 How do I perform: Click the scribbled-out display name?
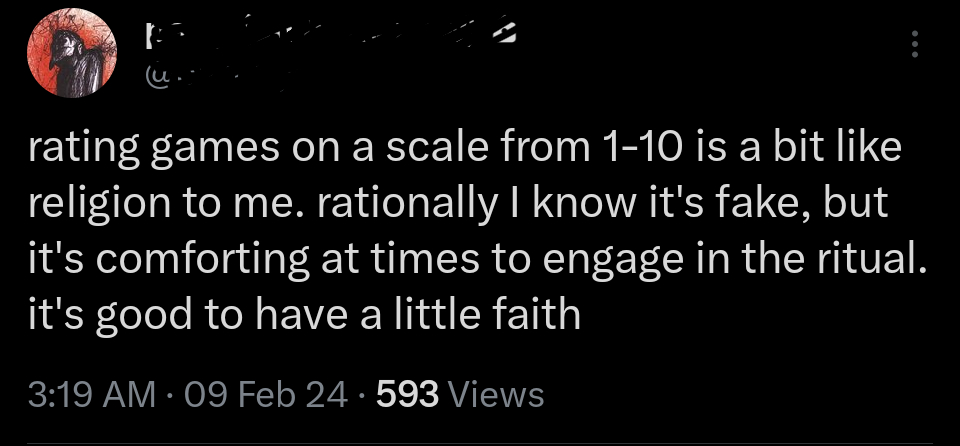(x=330, y=39)
